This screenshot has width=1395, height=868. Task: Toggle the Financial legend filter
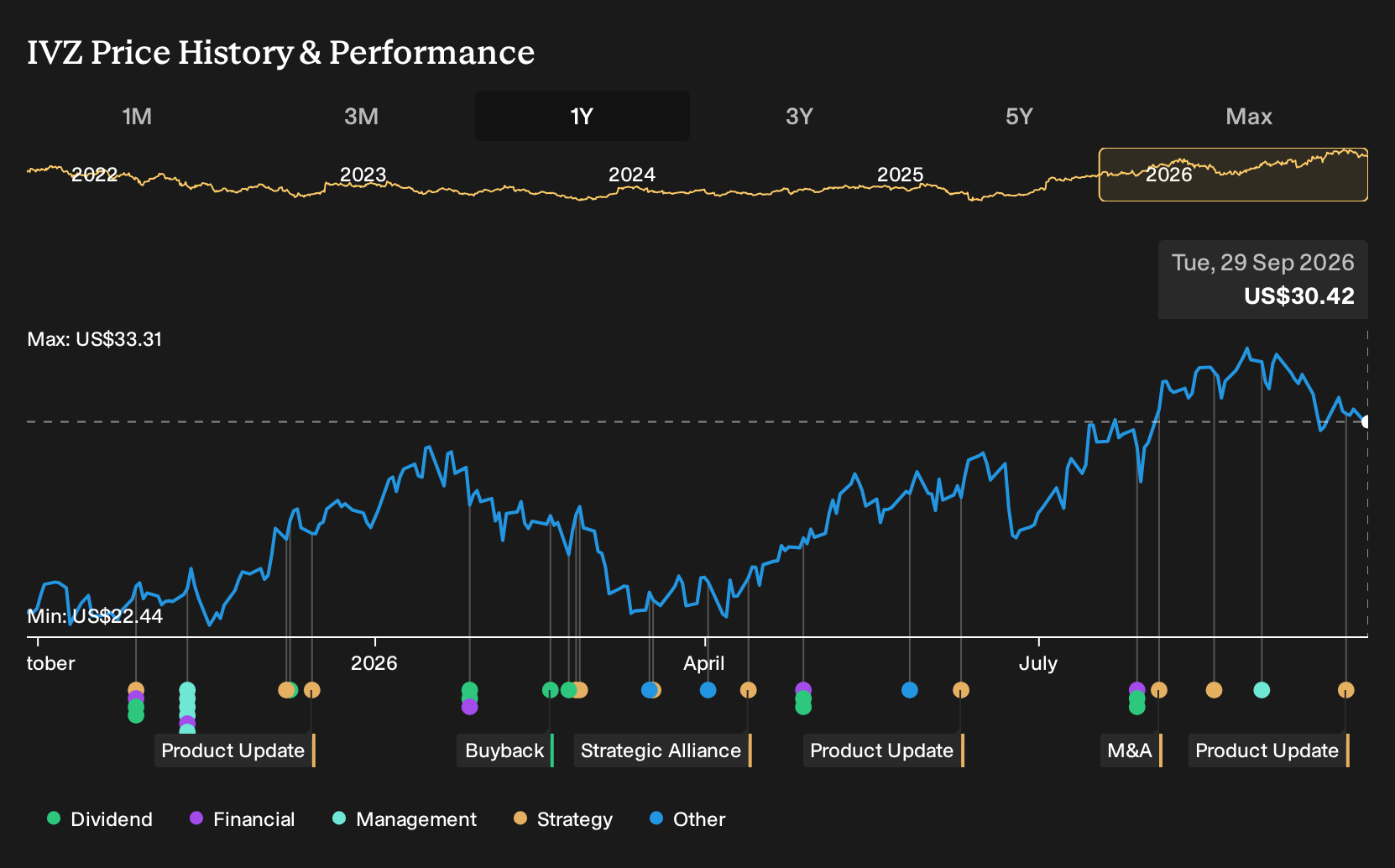(243, 819)
